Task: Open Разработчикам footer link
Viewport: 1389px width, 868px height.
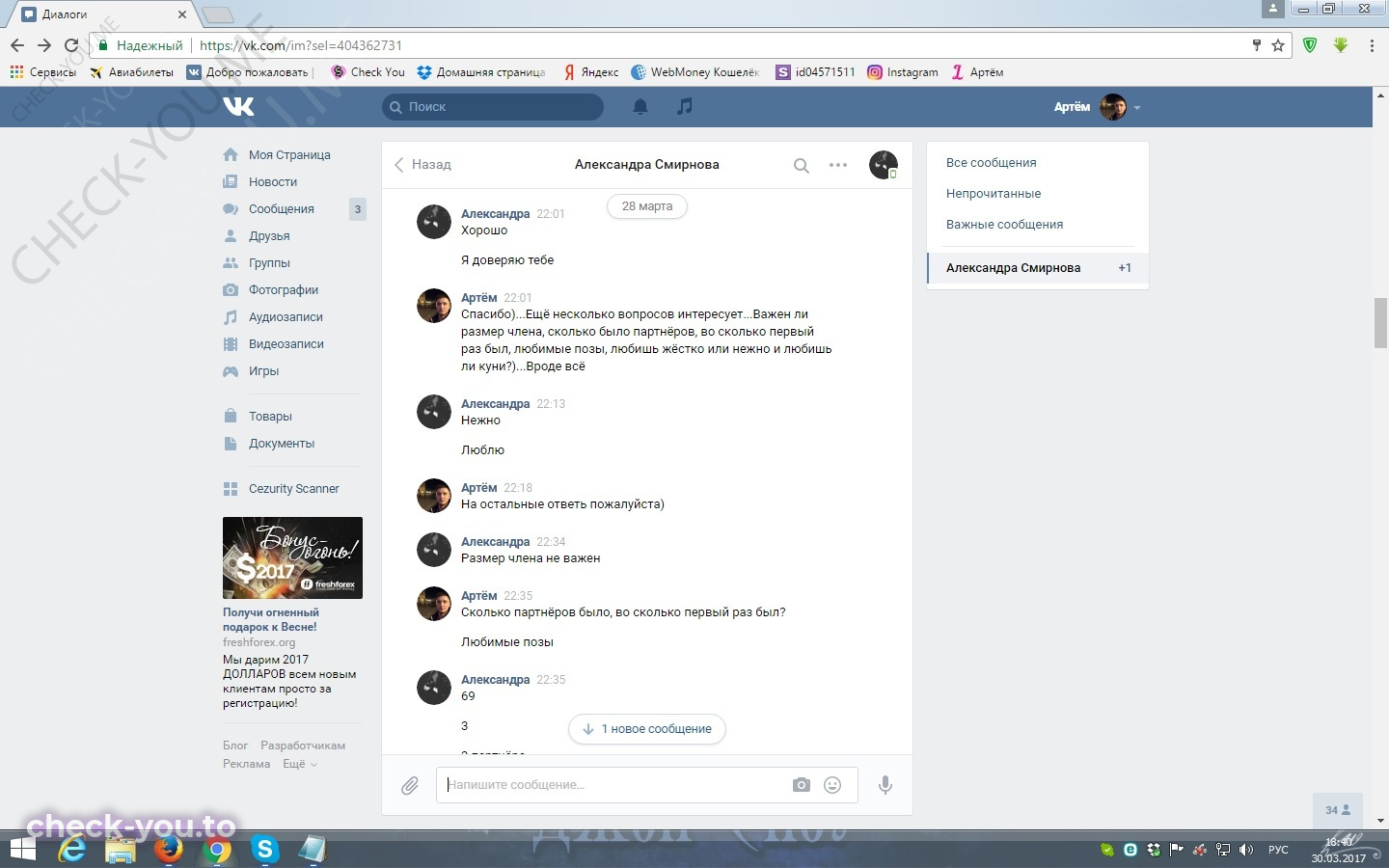Action: pyautogui.click(x=303, y=746)
